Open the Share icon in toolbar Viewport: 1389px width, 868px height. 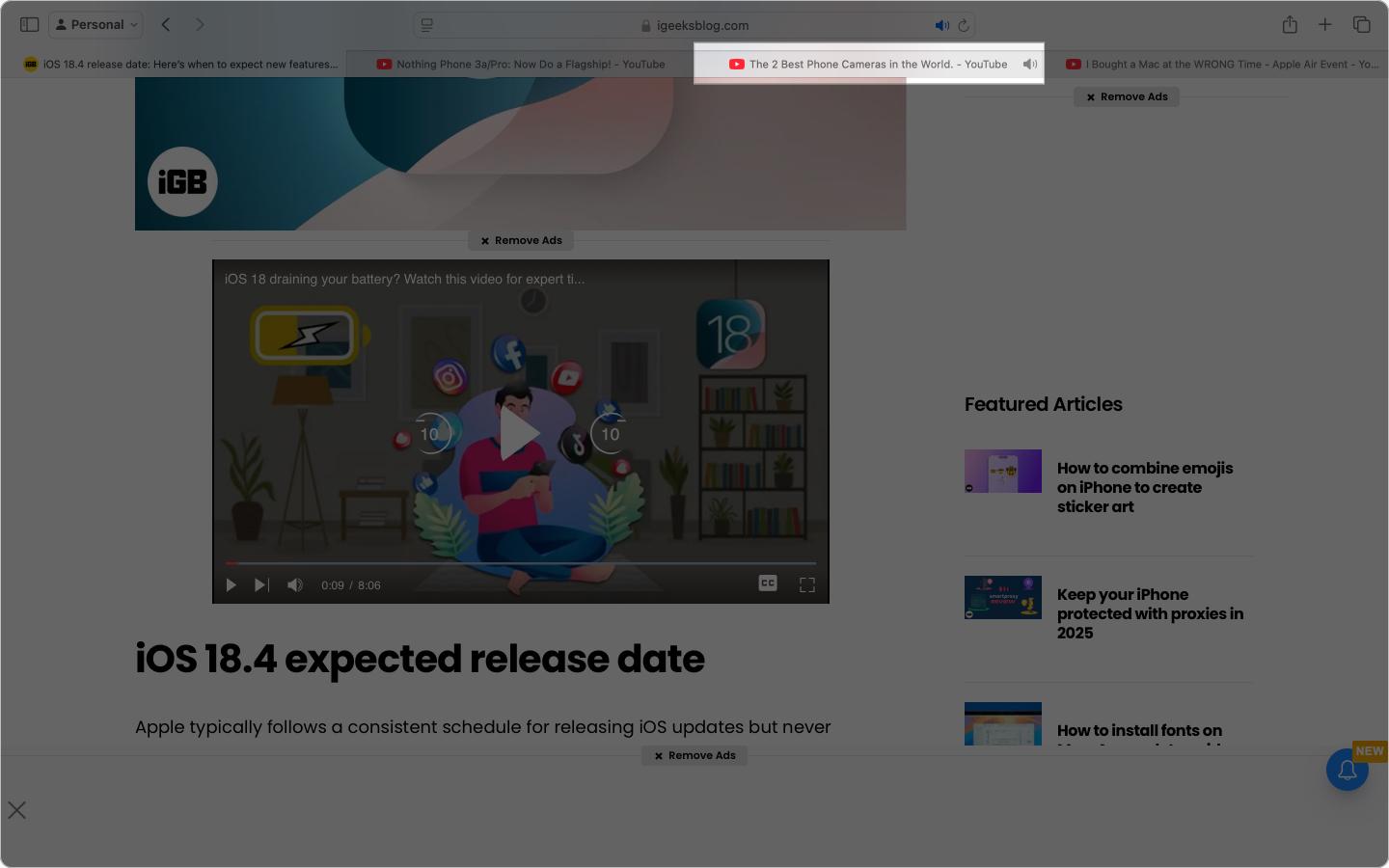1290,25
